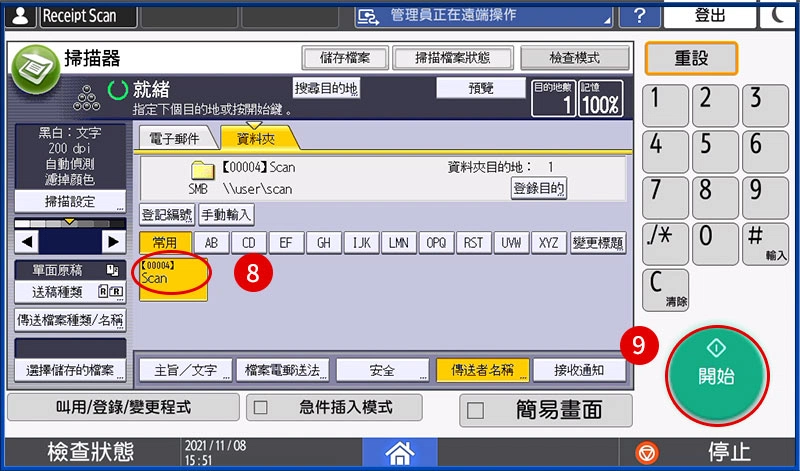Select the XYZ index tab
Screen dimensions: 800x471
click(549, 243)
